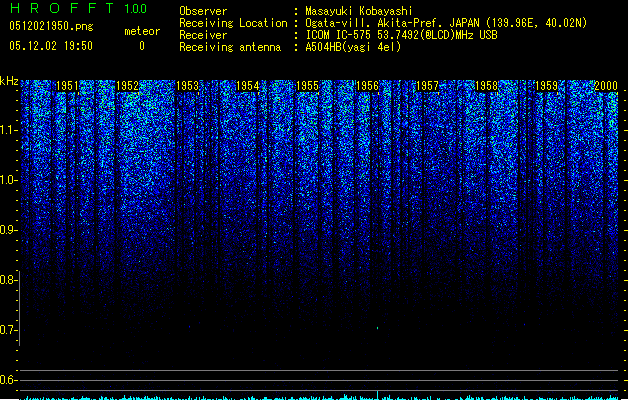
Task: Click time marker 1955
Action: click(x=307, y=86)
